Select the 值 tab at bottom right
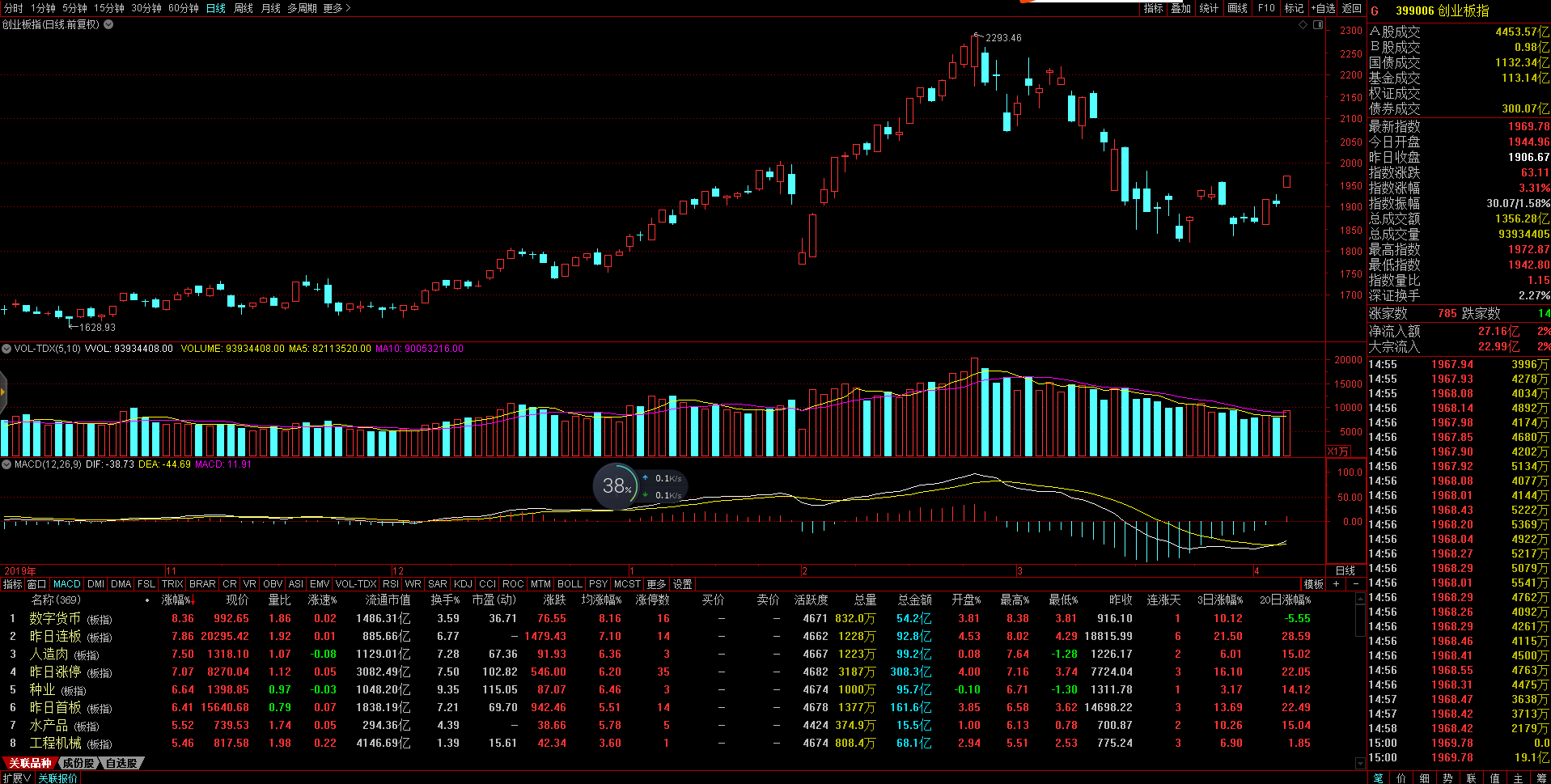 [x=1494, y=778]
